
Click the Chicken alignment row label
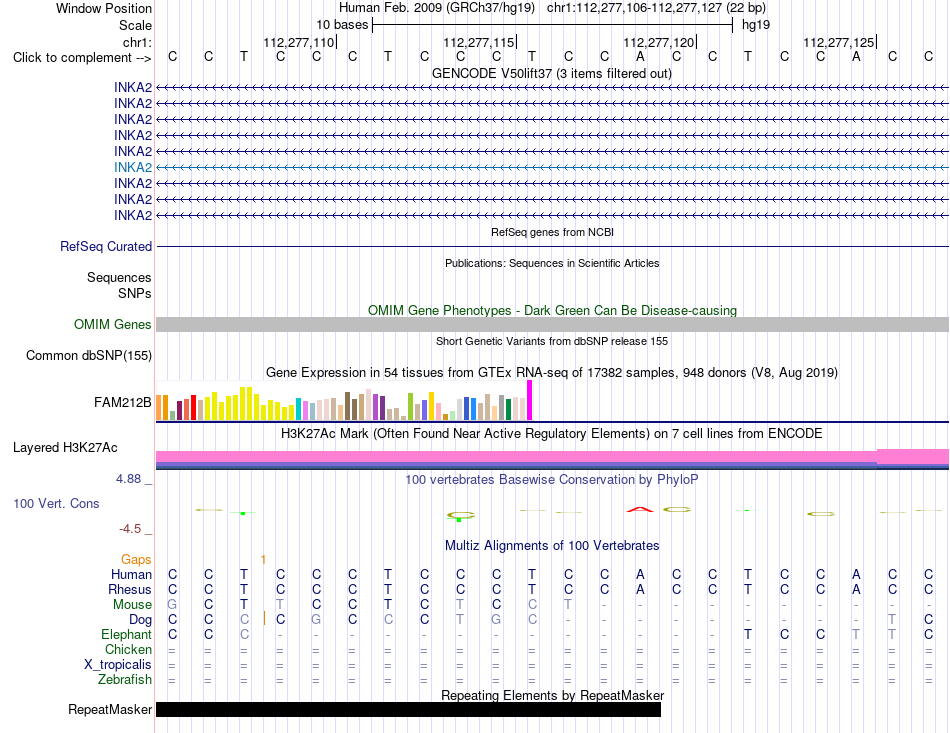[128, 649]
